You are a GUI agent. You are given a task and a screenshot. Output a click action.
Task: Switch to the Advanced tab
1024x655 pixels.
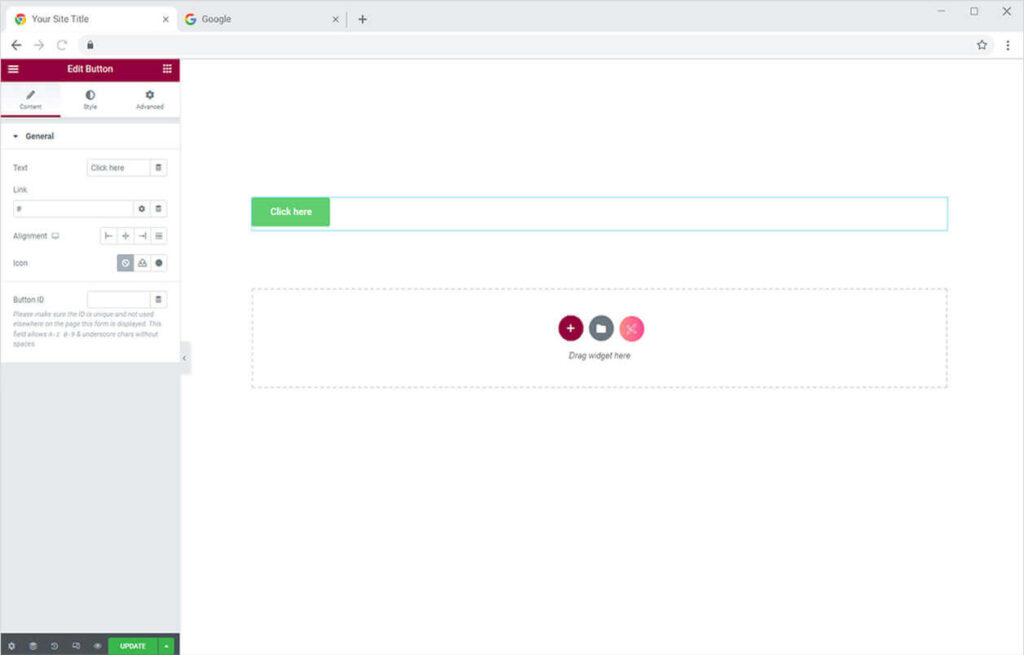pyautogui.click(x=150, y=99)
